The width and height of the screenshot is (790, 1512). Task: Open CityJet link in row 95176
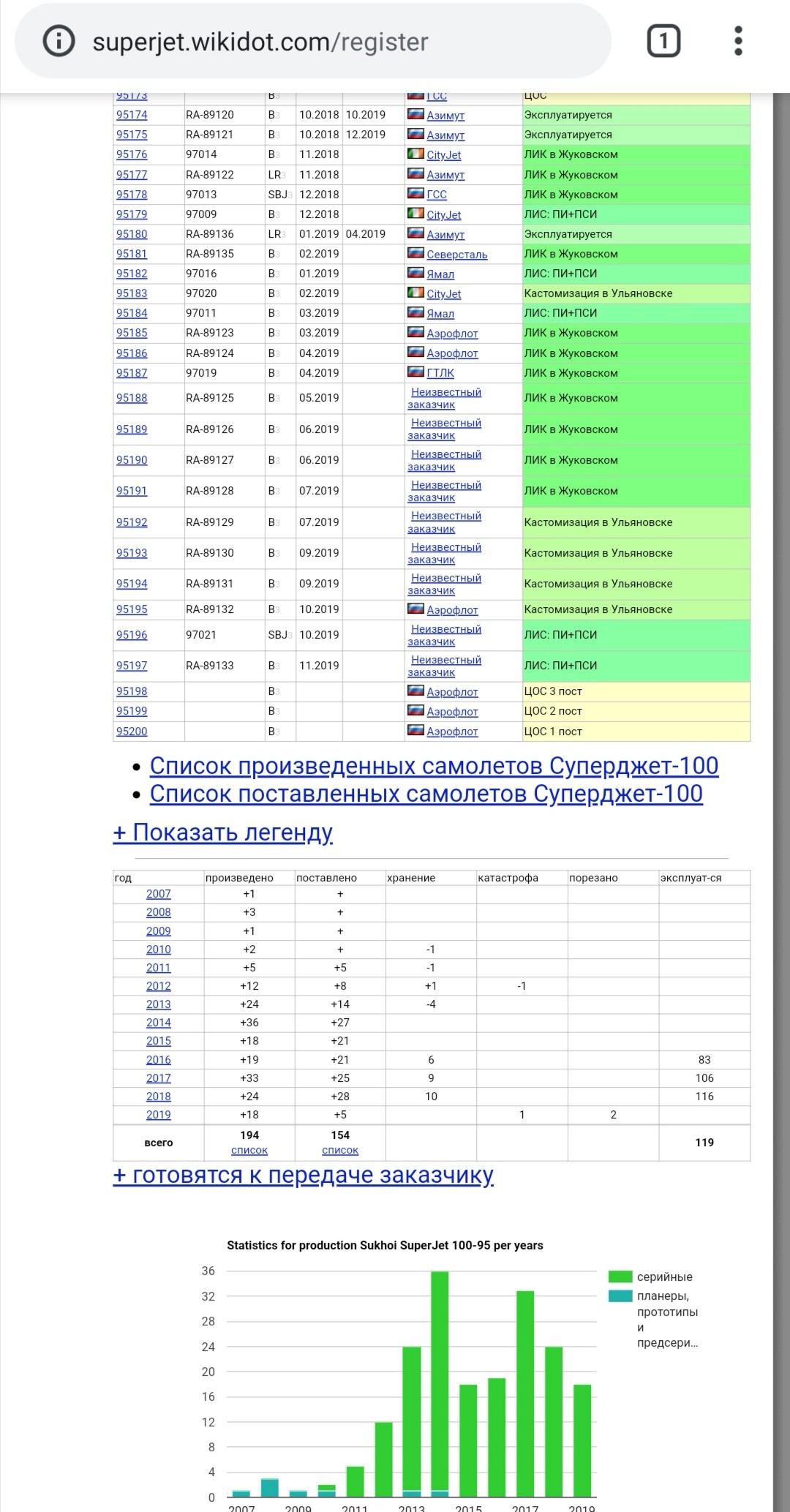point(444,155)
